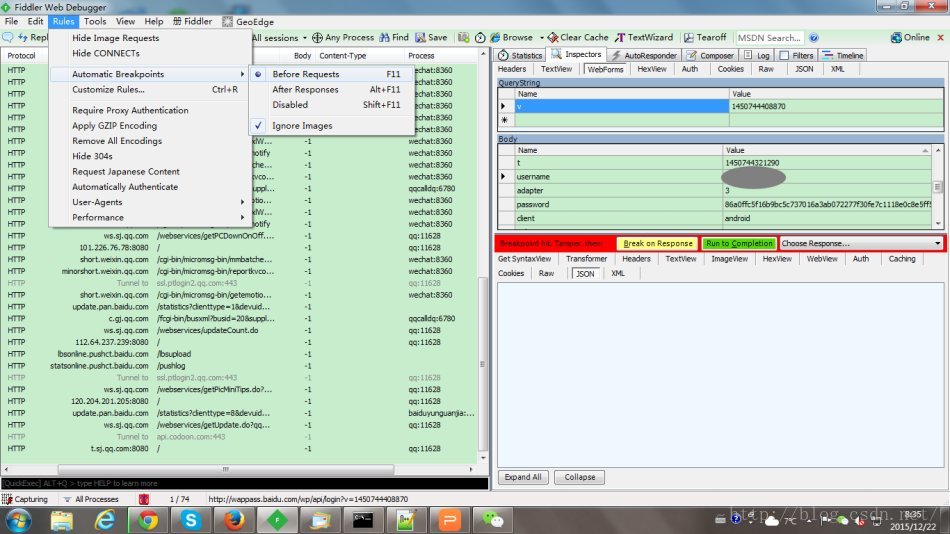
Task: Click the row arrow beside username
Action: pyautogui.click(x=503, y=176)
